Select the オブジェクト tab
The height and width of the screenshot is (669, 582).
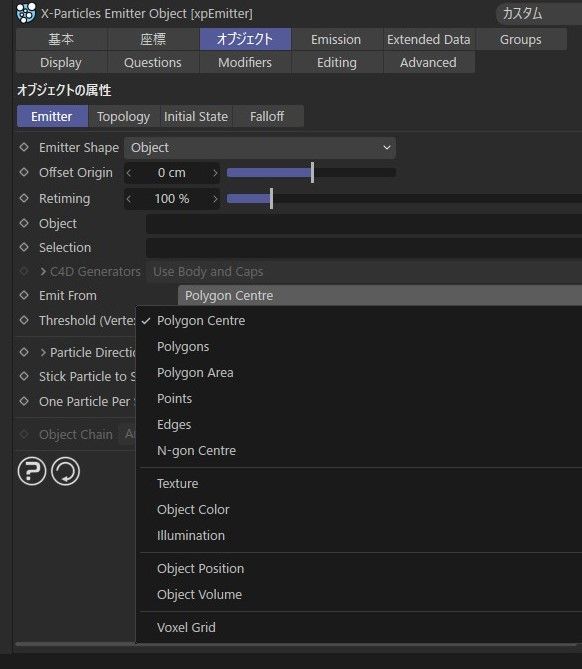click(x=245, y=39)
